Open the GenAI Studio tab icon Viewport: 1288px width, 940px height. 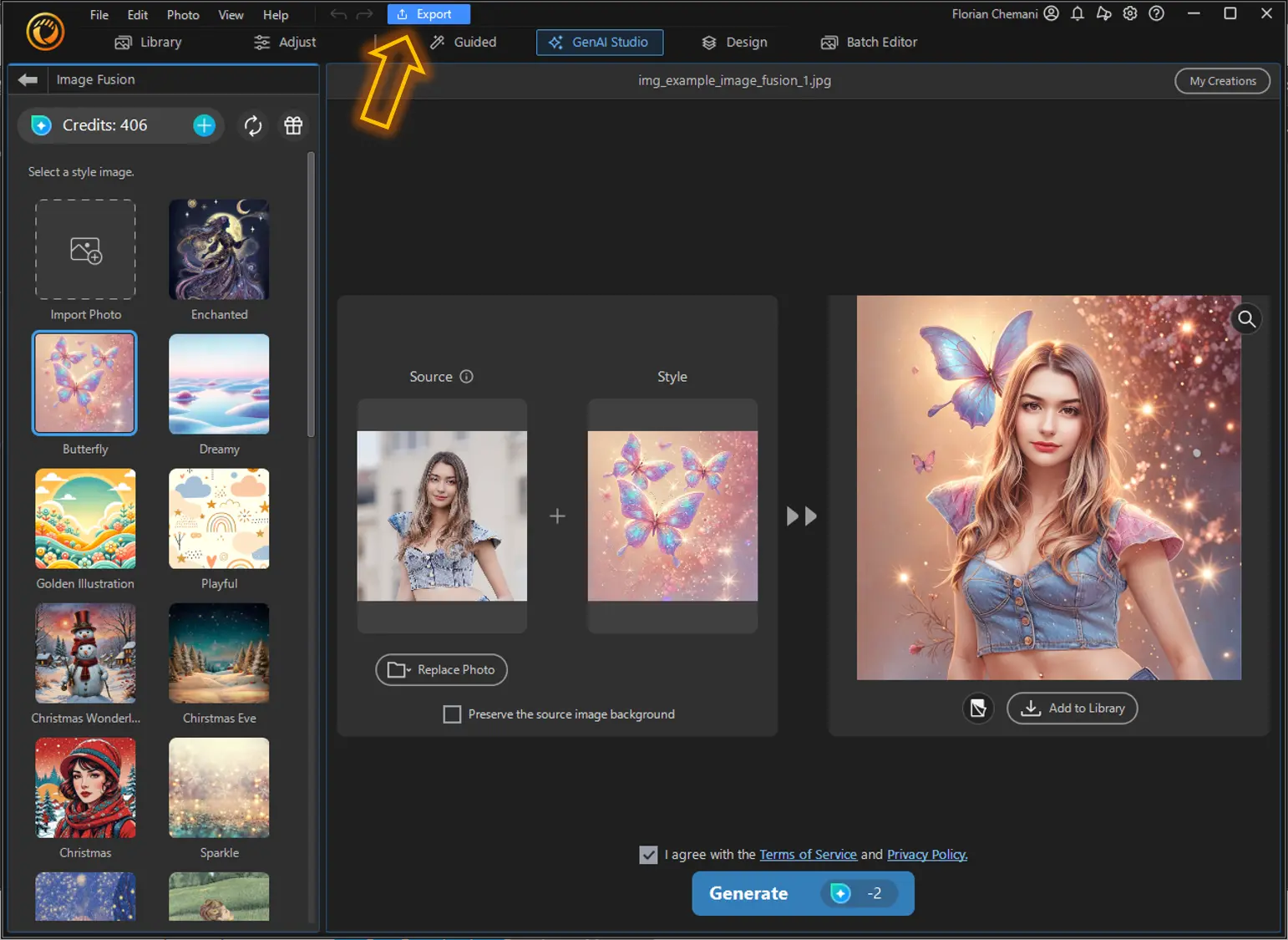555,42
